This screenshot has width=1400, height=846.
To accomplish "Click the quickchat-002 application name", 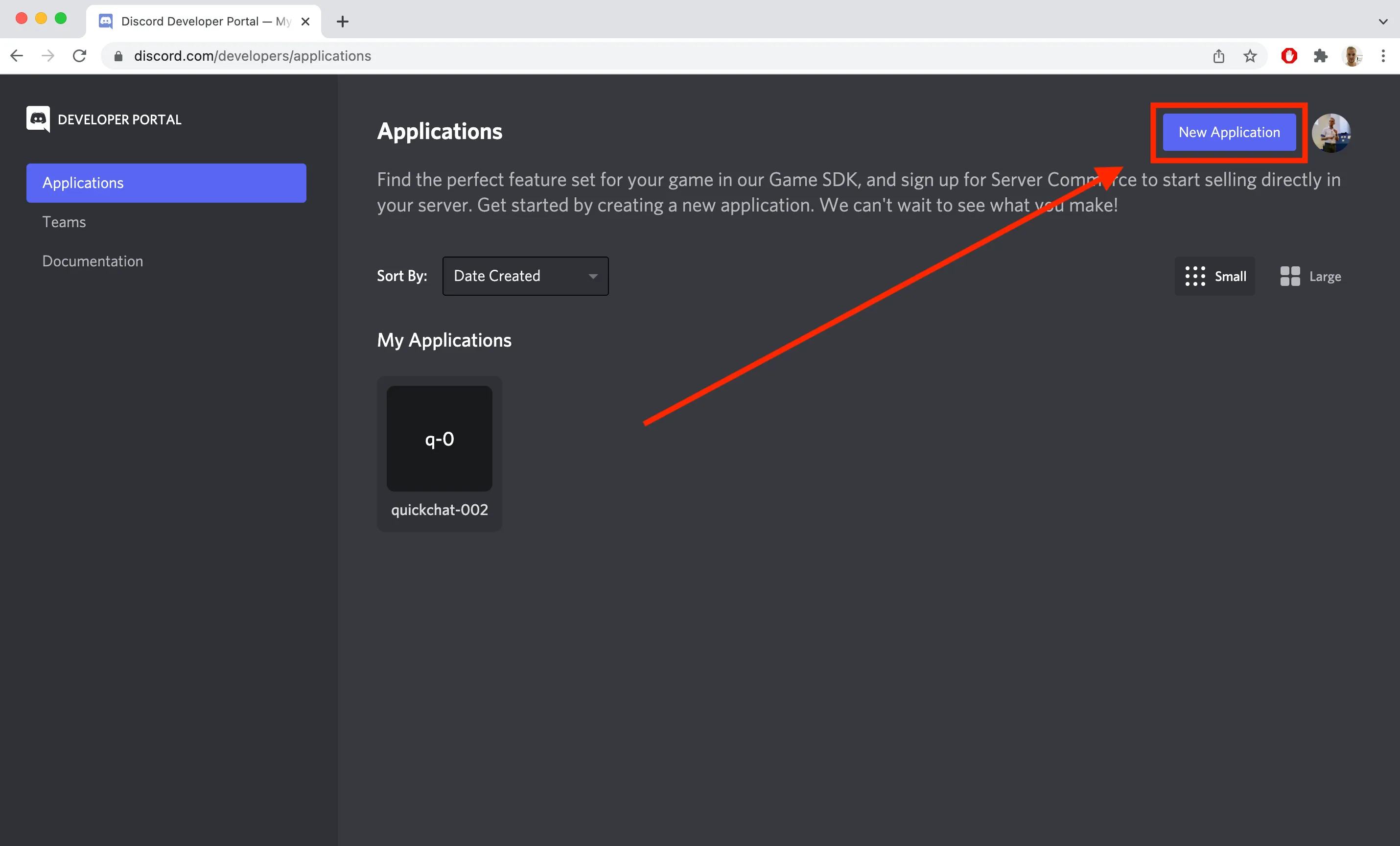I will pyautogui.click(x=439, y=510).
